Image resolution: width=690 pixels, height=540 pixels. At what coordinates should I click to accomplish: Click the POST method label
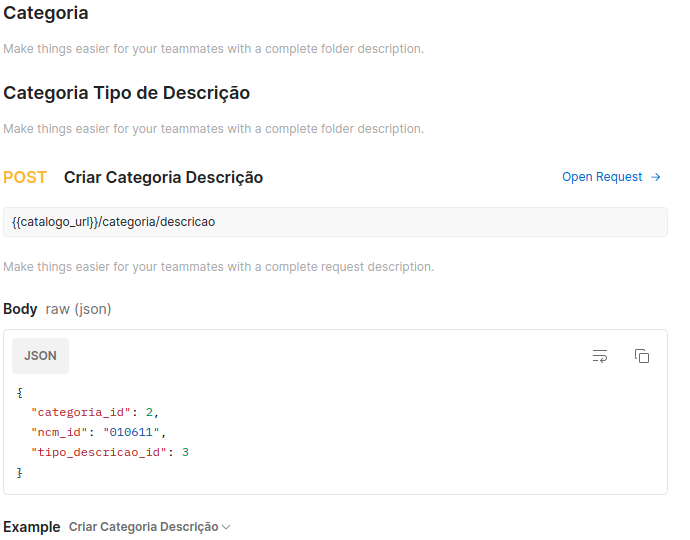pyautogui.click(x=25, y=177)
